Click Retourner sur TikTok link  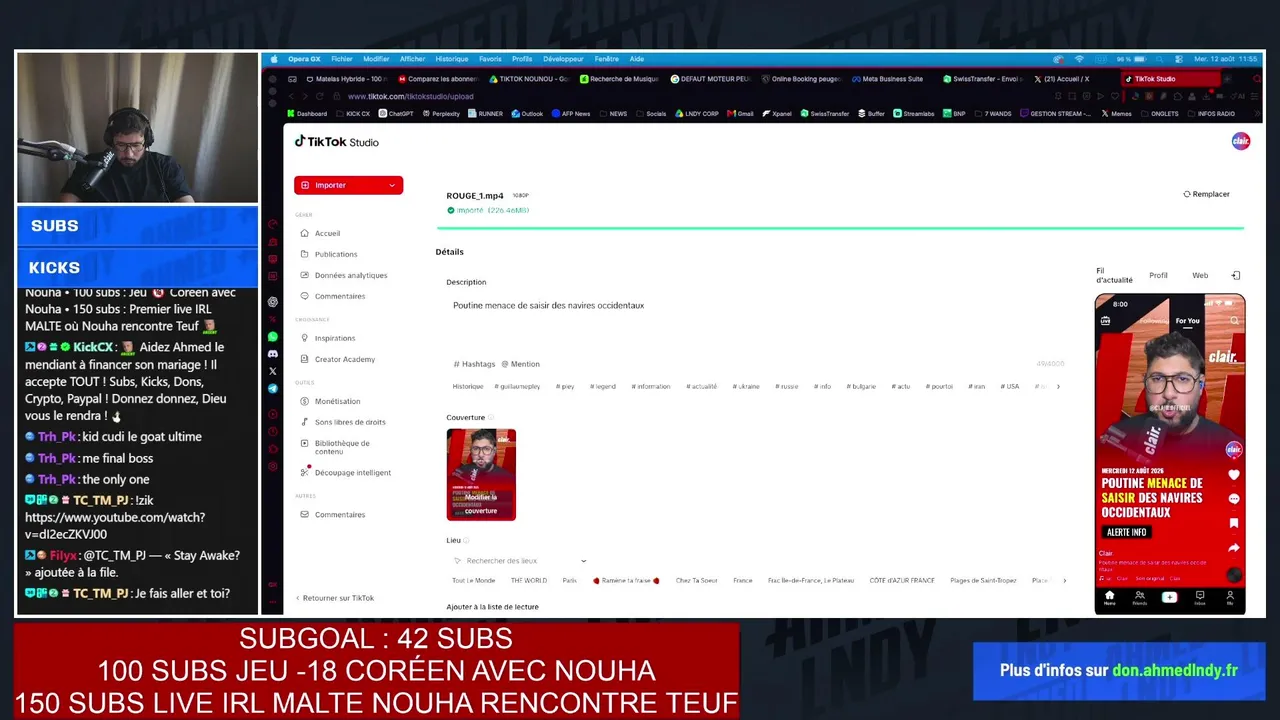335,598
